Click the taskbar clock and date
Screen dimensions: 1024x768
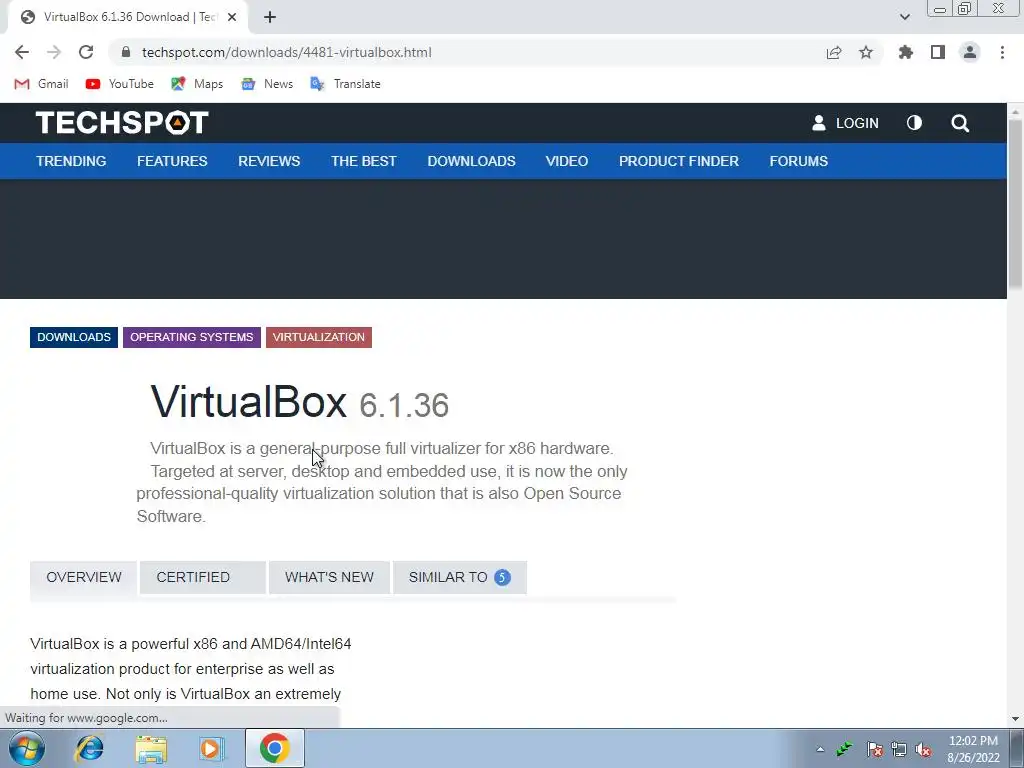(973, 749)
